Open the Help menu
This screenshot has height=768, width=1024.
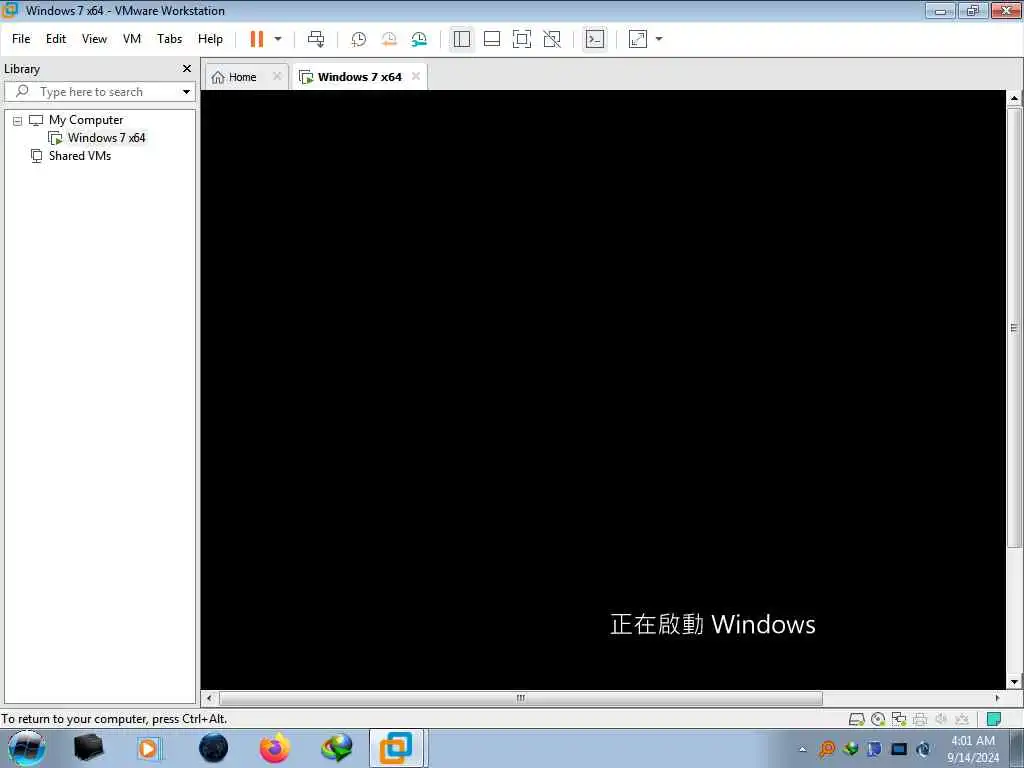coord(210,39)
